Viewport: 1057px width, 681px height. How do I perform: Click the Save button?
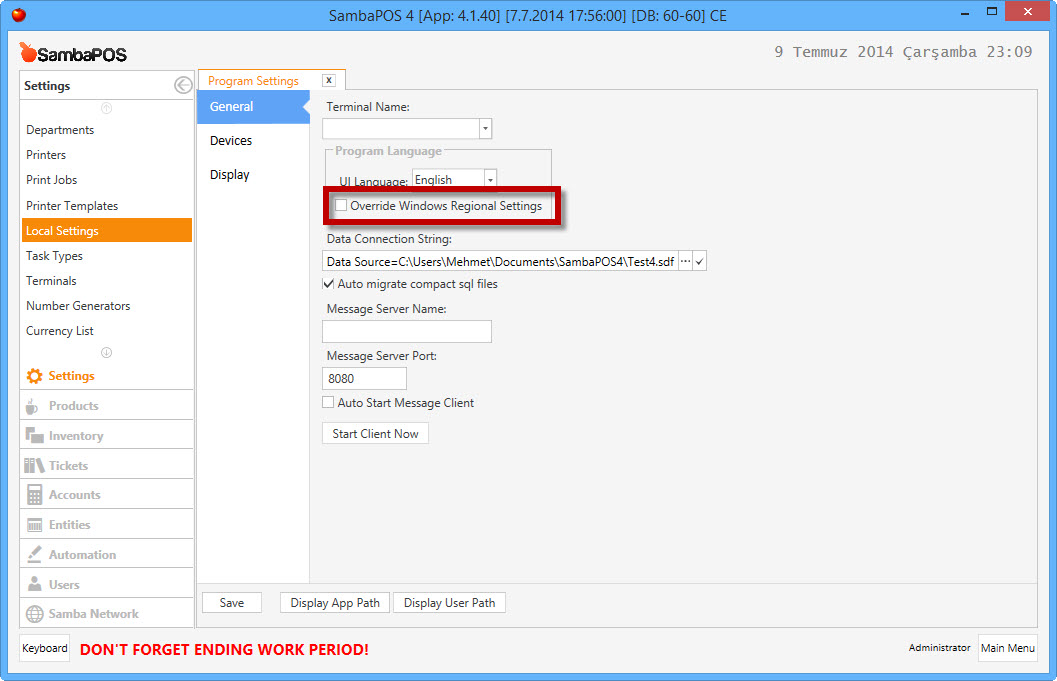(232, 603)
